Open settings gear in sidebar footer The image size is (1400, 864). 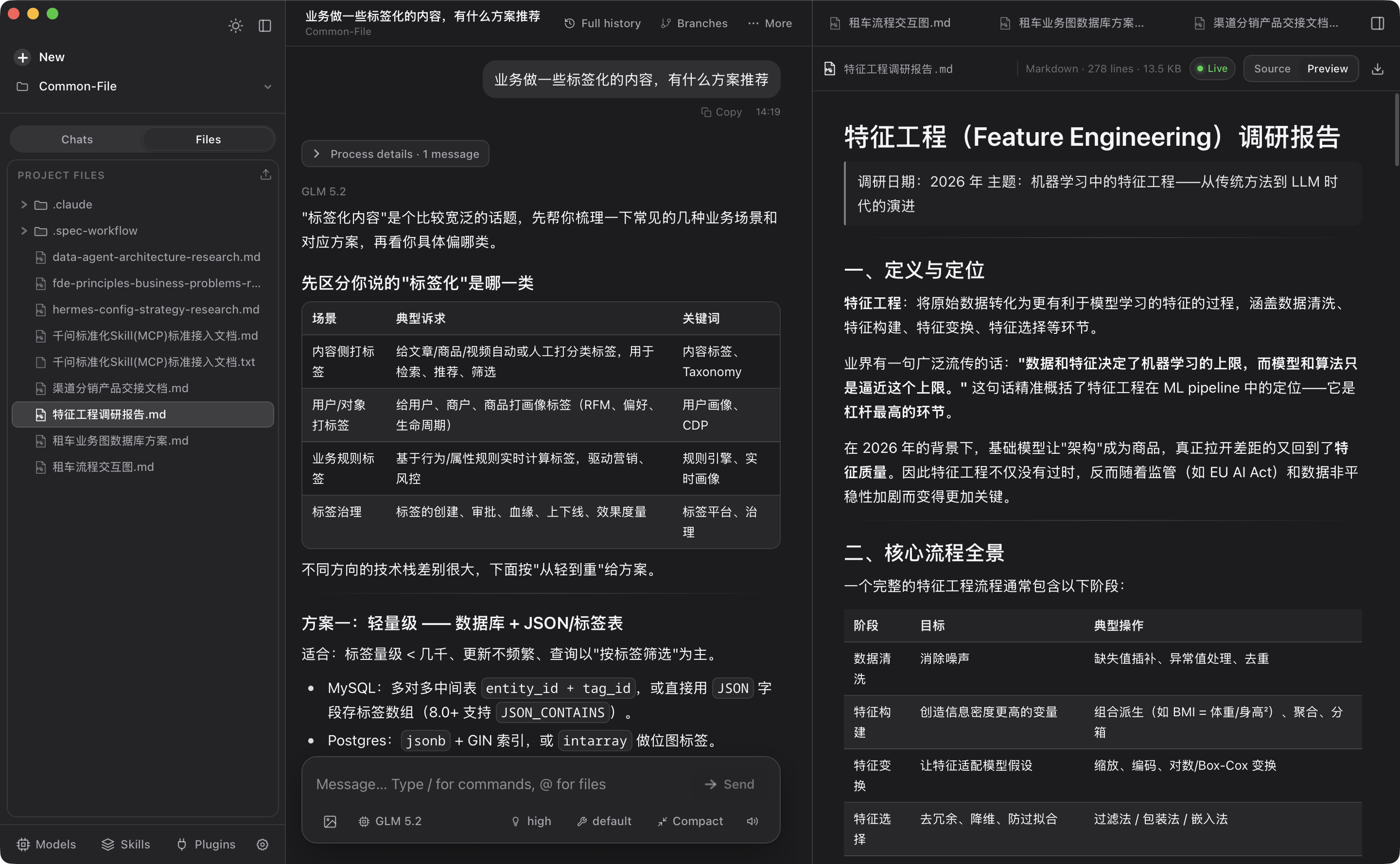coord(262,845)
